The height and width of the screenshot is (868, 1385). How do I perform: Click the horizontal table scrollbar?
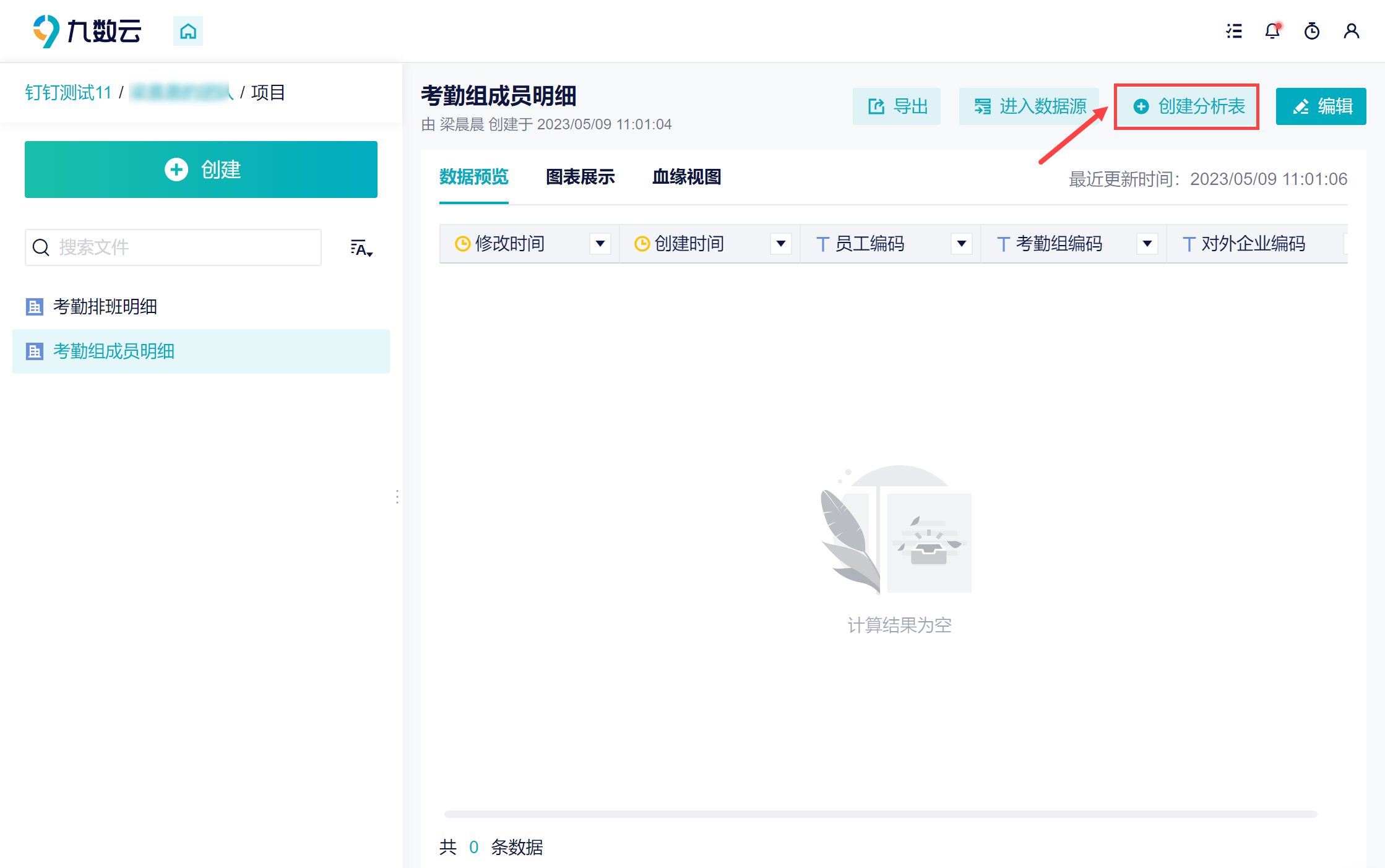[881, 814]
